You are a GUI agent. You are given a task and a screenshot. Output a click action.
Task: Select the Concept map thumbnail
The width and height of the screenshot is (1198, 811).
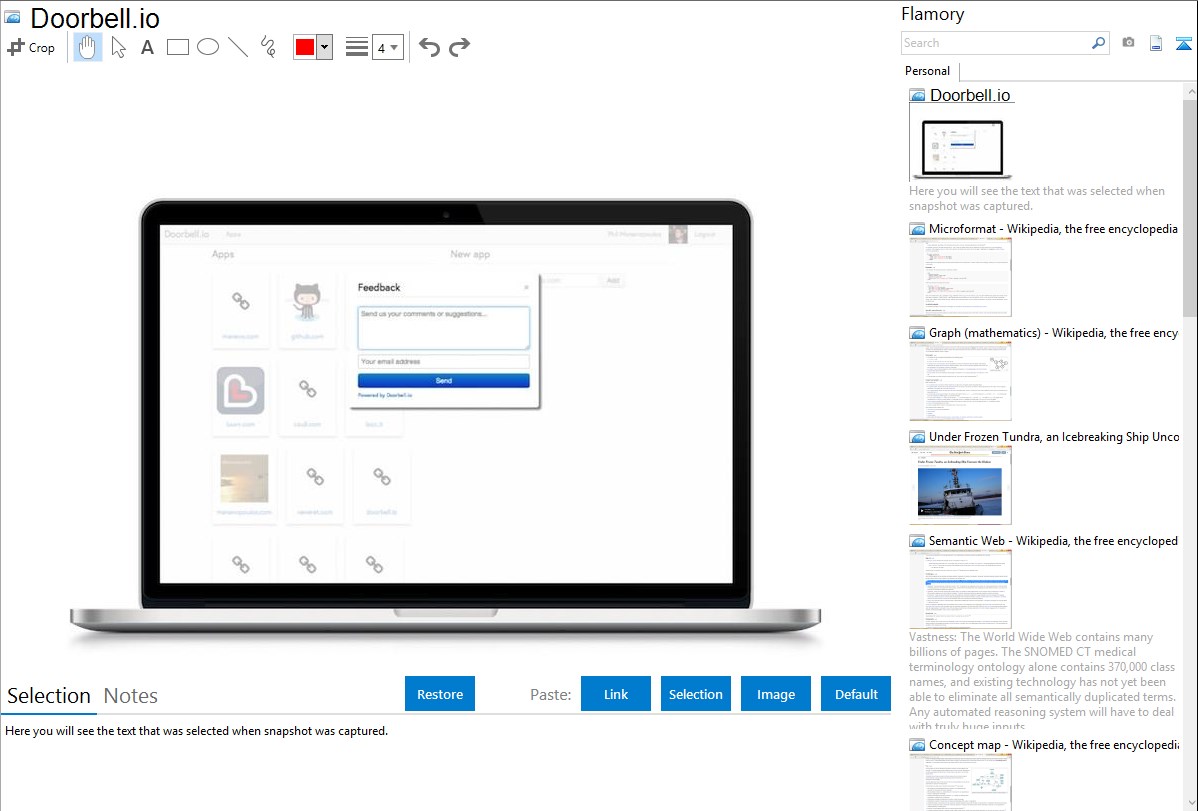click(960, 782)
